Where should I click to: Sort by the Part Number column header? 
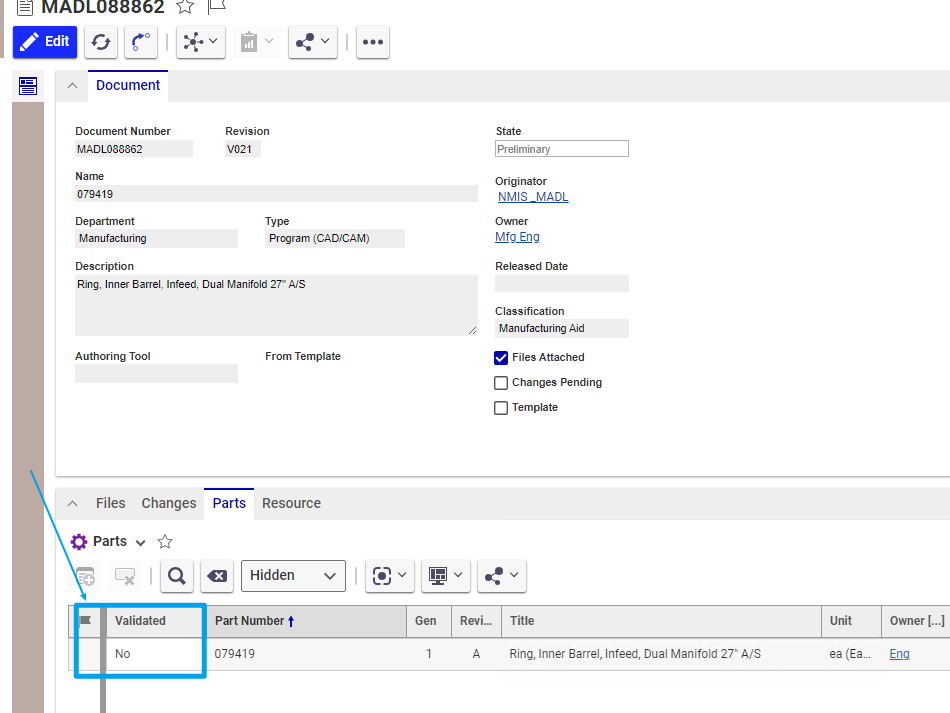(x=249, y=621)
